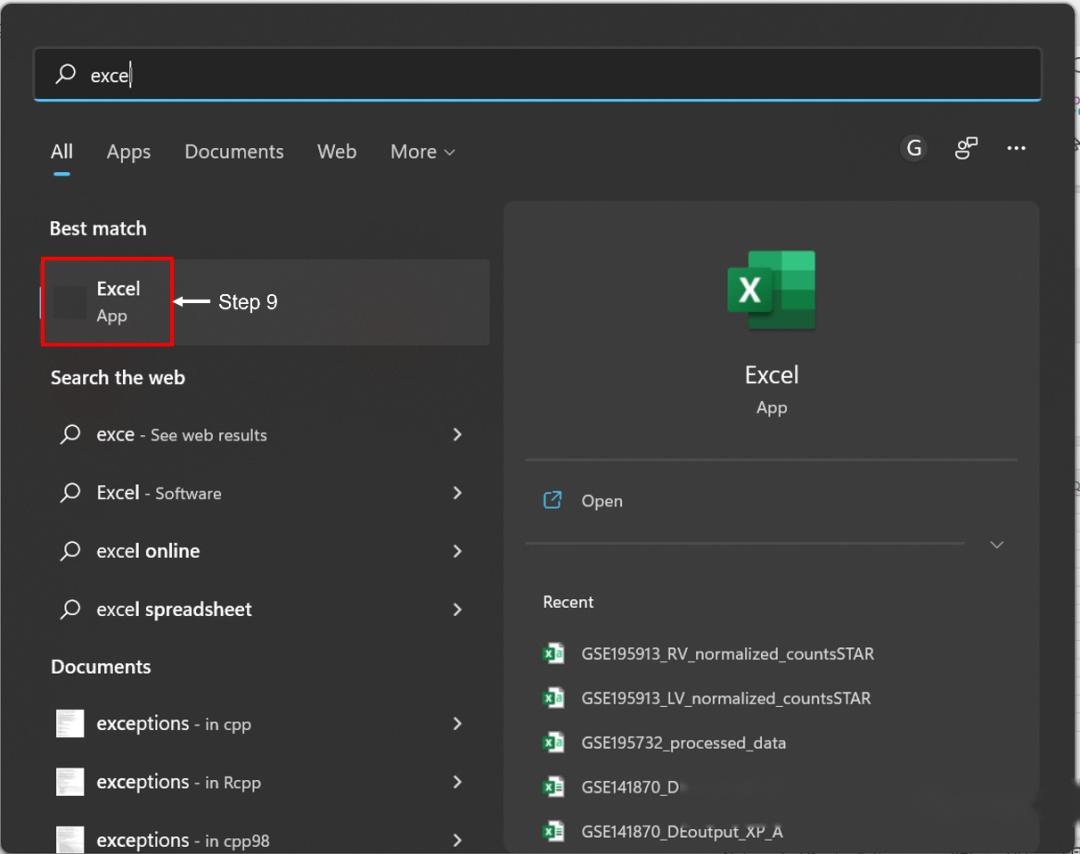Switch to the Web tab
The image size is (1080, 854).
(x=336, y=151)
